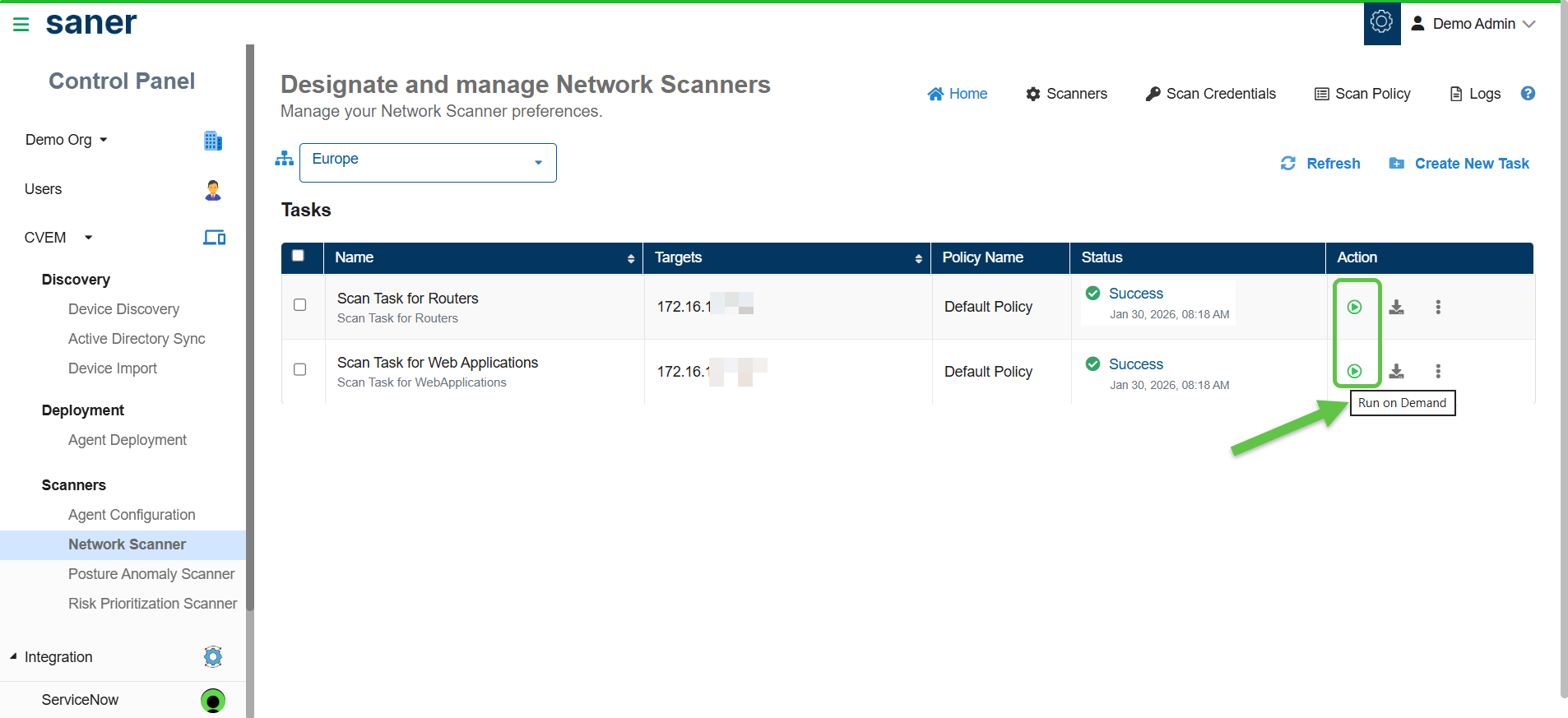Sort tasks by the Name column arrows
Image resolution: width=1568 pixels, height=718 pixels.
pos(631,259)
